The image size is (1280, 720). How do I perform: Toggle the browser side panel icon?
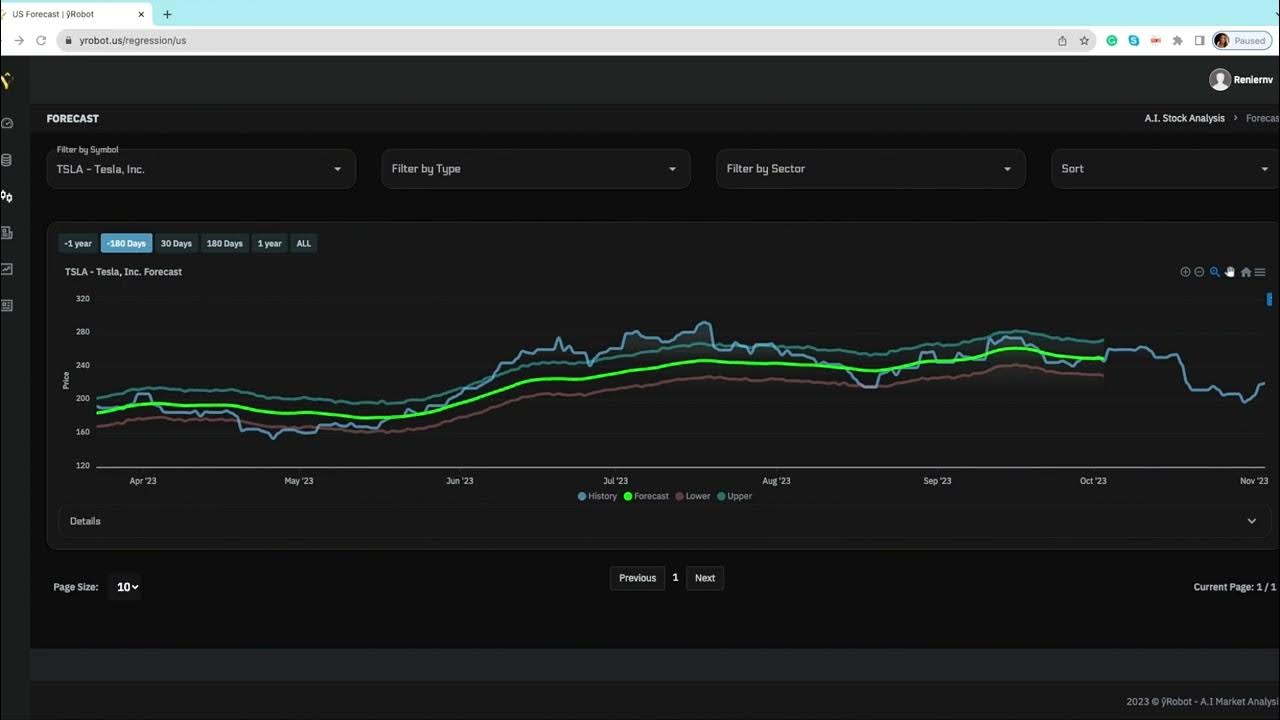pos(1199,41)
